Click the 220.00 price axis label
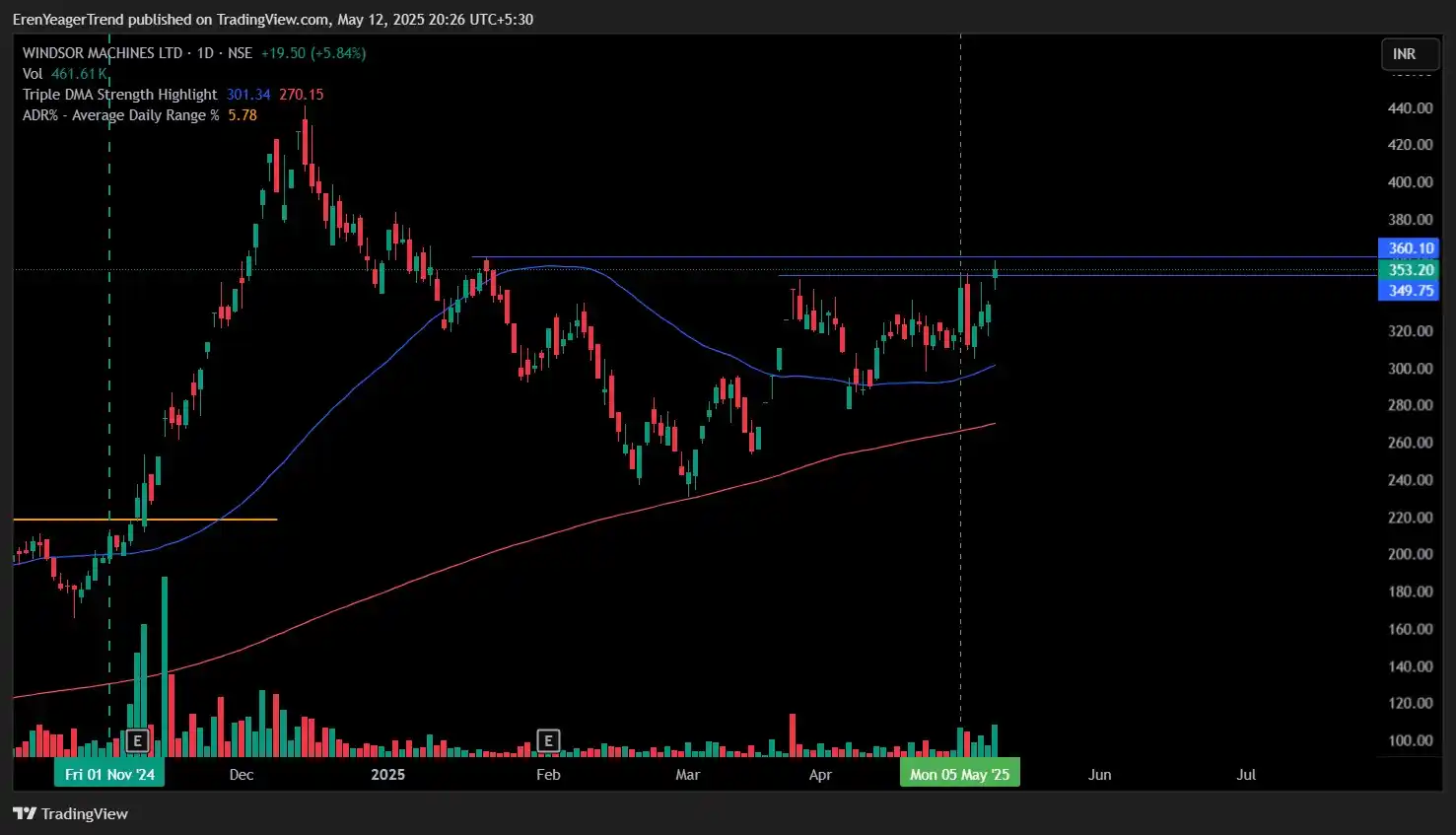This screenshot has height=835, width=1456. (1410, 518)
